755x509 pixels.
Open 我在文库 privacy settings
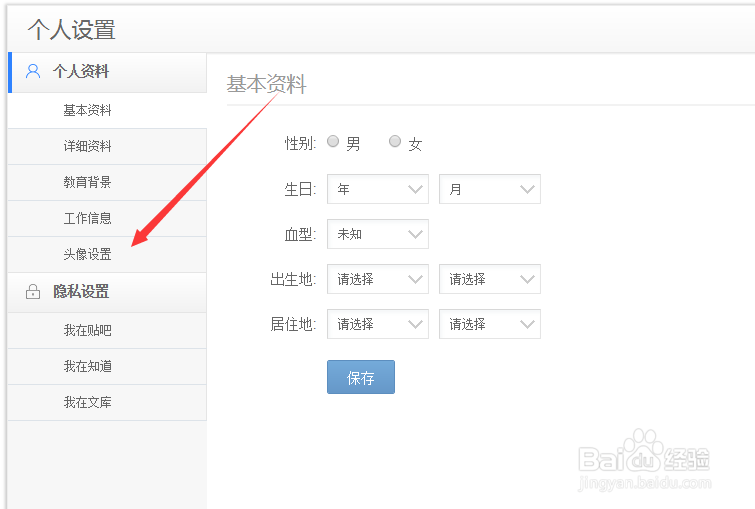pyautogui.click(x=107, y=402)
